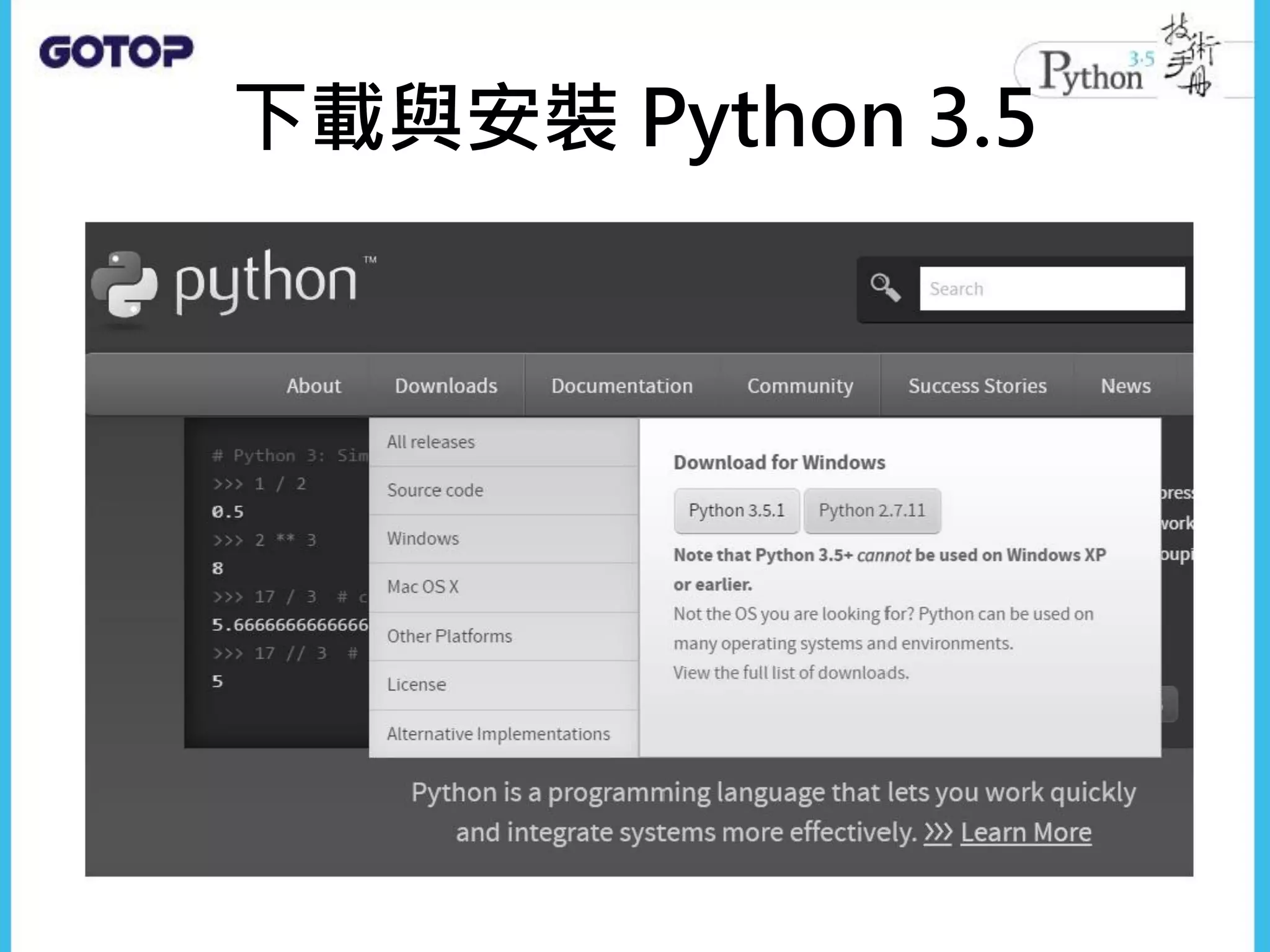Click 'View the full list of downloads.' text
Image resolution: width=1270 pixels, height=952 pixels.
tap(791, 673)
